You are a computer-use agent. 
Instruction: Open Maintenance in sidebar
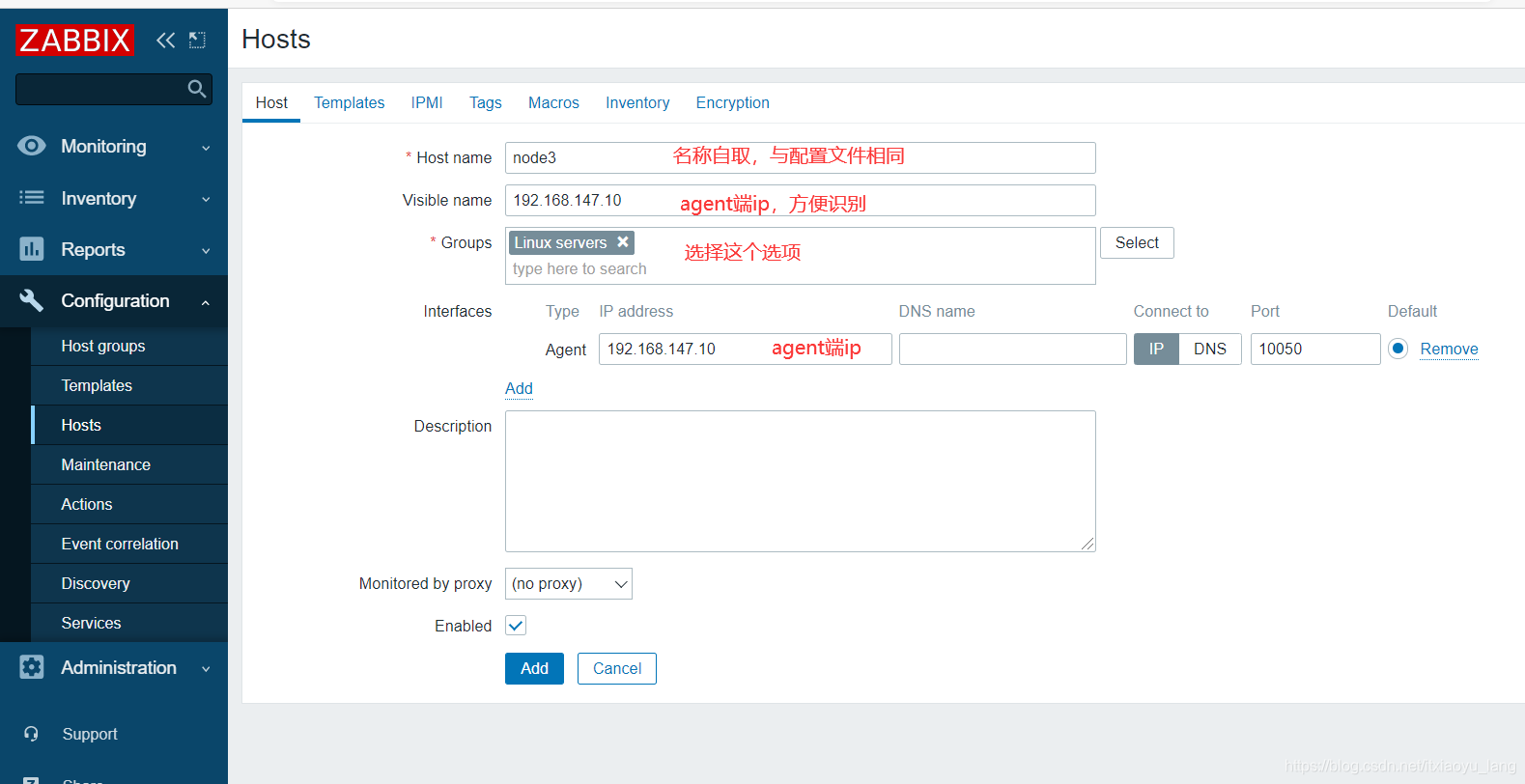129,464
